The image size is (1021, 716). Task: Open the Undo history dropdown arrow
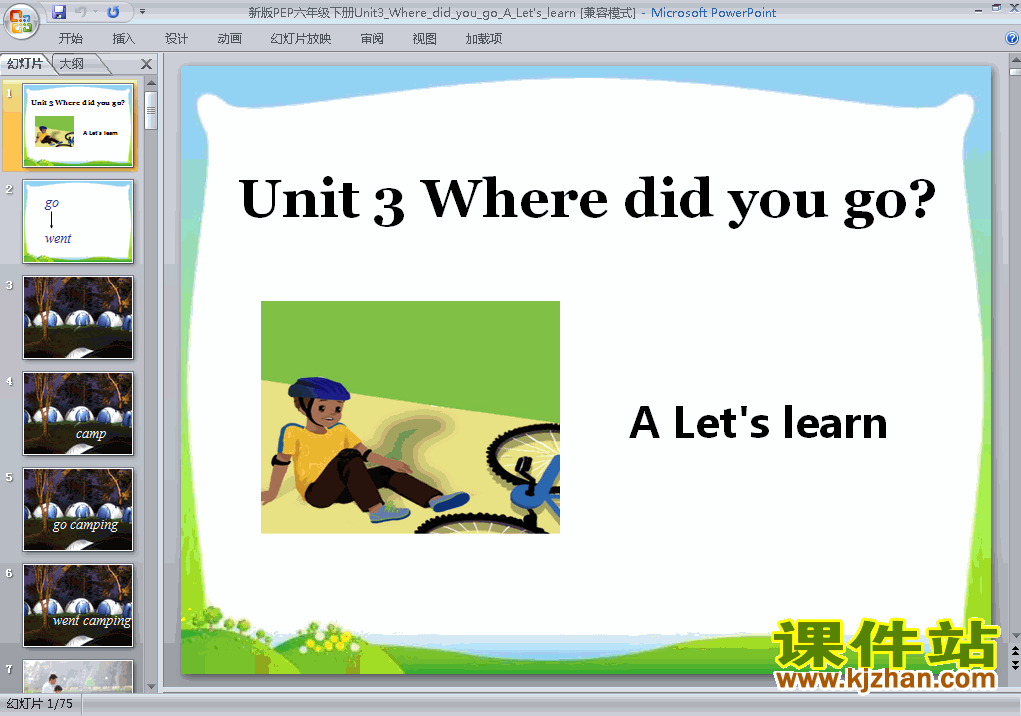coord(95,12)
